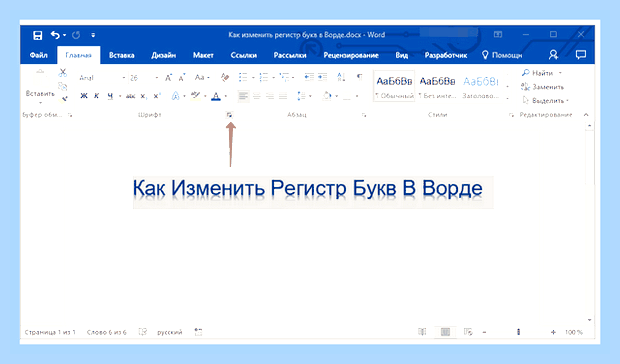Save the document using the floppy icon
This screenshot has width=620, height=364.
[38, 35]
